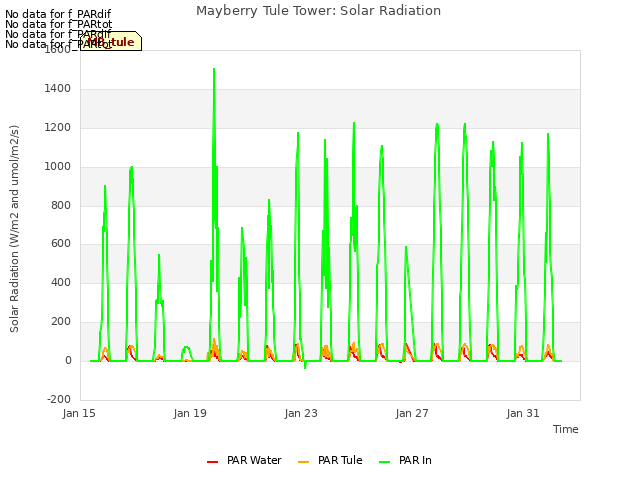Click the PAR Water red legend swatch
This screenshot has width=640, height=480.
(x=212, y=462)
